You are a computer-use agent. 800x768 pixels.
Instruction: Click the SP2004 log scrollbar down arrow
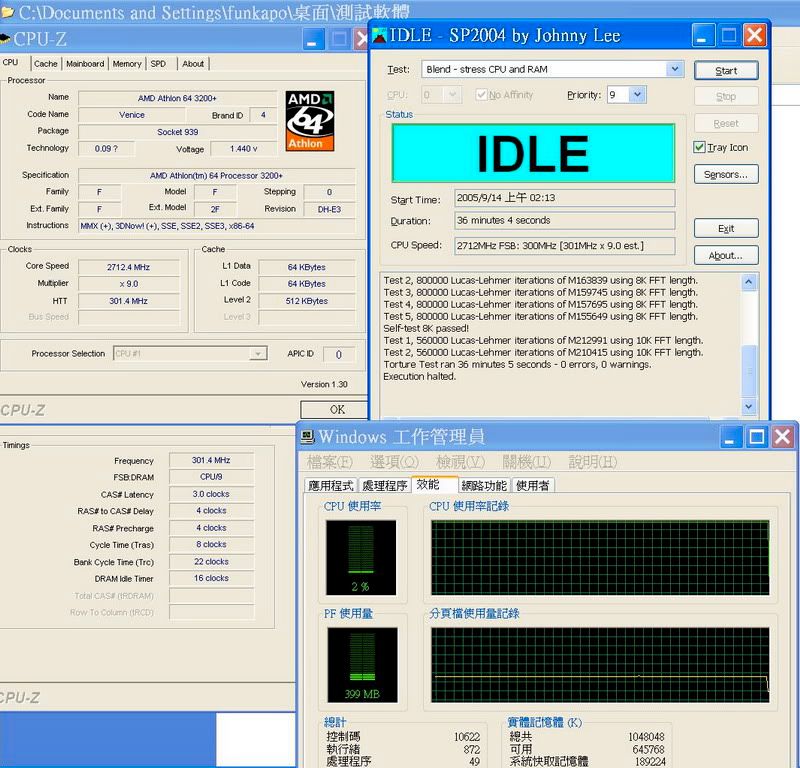click(x=748, y=407)
